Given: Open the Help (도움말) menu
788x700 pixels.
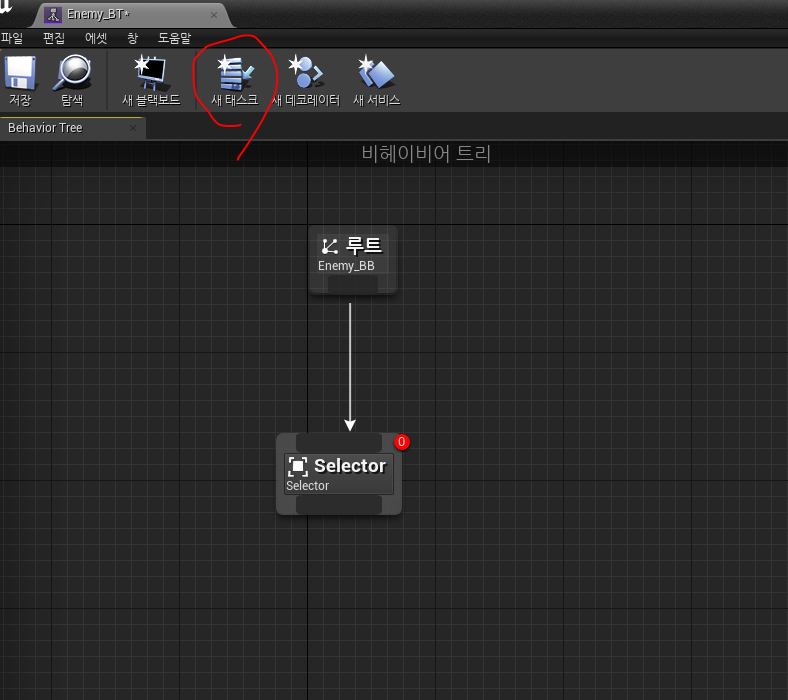Looking at the screenshot, I should [174, 38].
